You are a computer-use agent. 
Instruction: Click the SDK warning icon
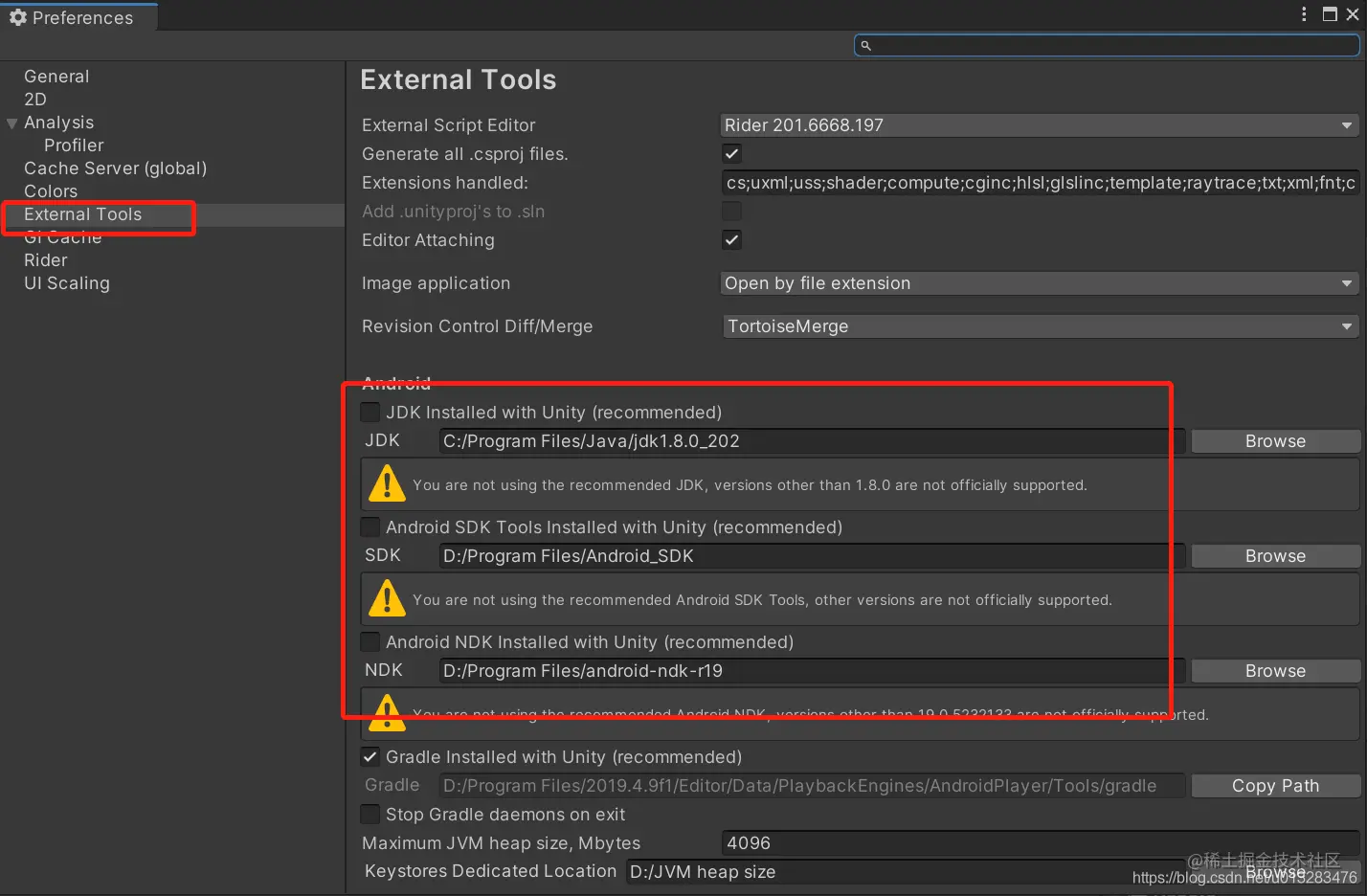[387, 598]
